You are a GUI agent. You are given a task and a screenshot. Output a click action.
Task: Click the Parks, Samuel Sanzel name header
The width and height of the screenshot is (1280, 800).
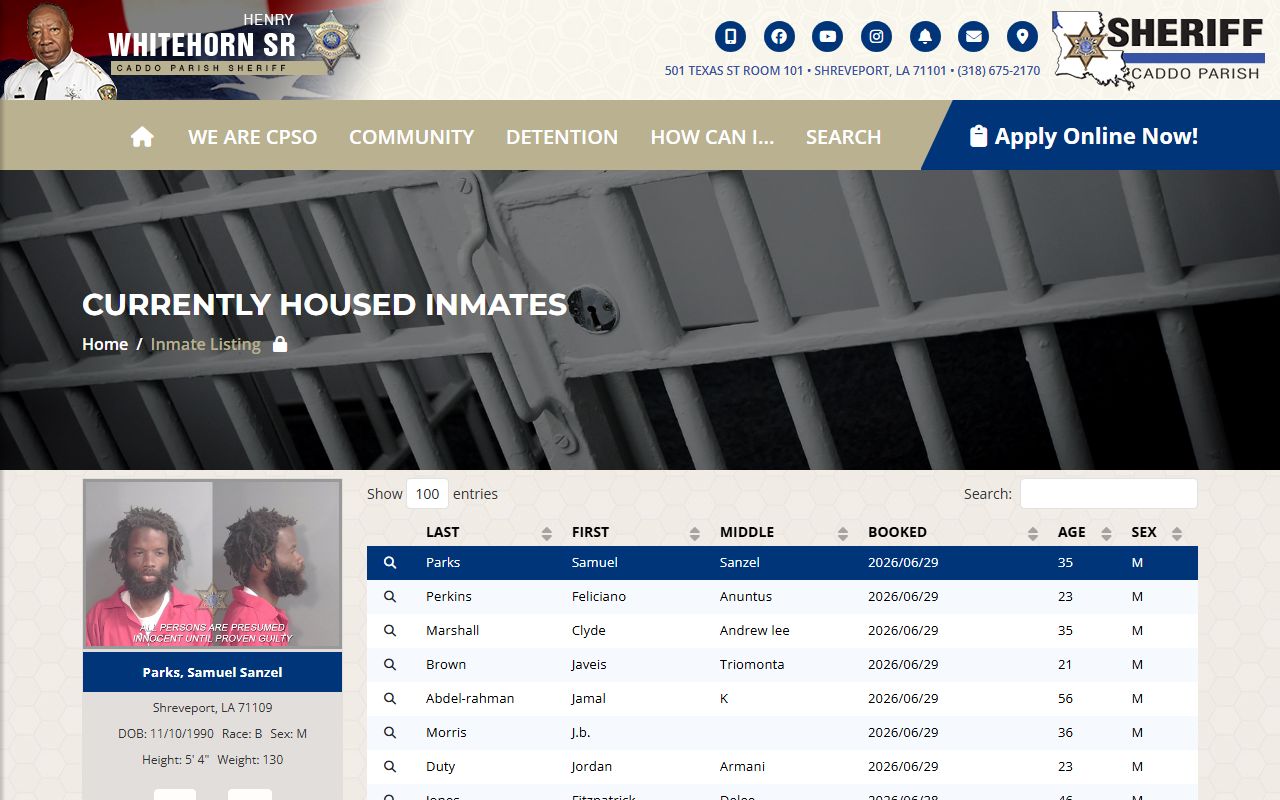pyautogui.click(x=212, y=672)
